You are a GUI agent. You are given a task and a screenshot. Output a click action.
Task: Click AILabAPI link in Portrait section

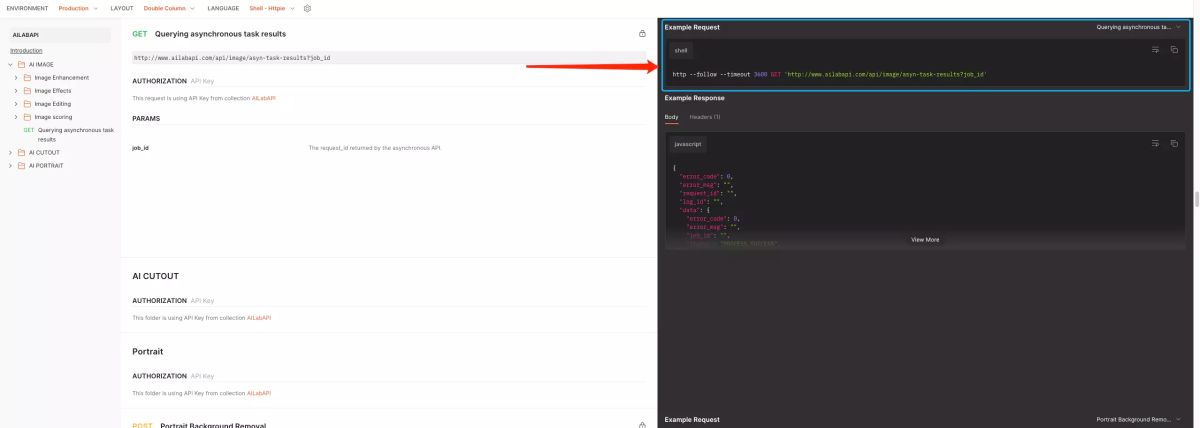point(259,393)
